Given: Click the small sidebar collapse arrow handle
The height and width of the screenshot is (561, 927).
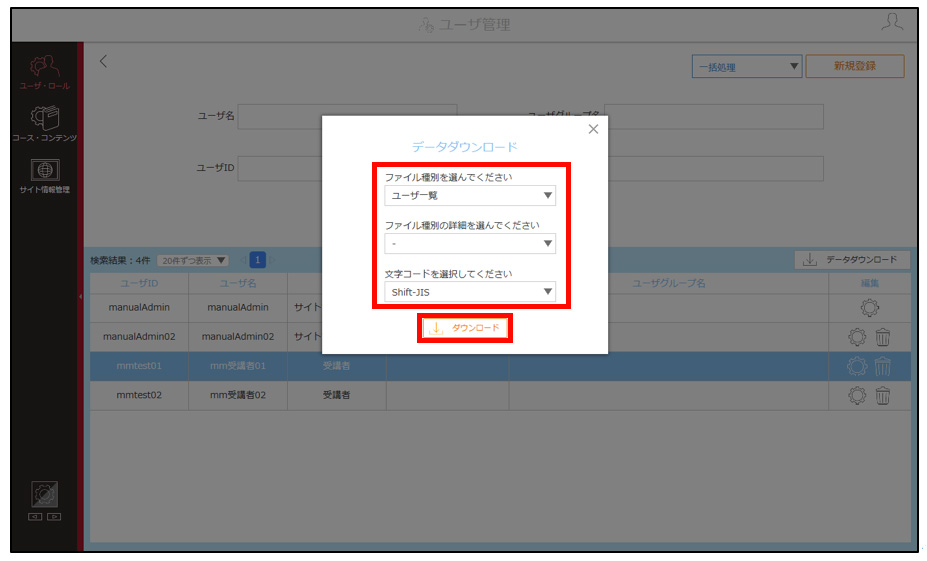Looking at the screenshot, I should (x=80, y=296).
